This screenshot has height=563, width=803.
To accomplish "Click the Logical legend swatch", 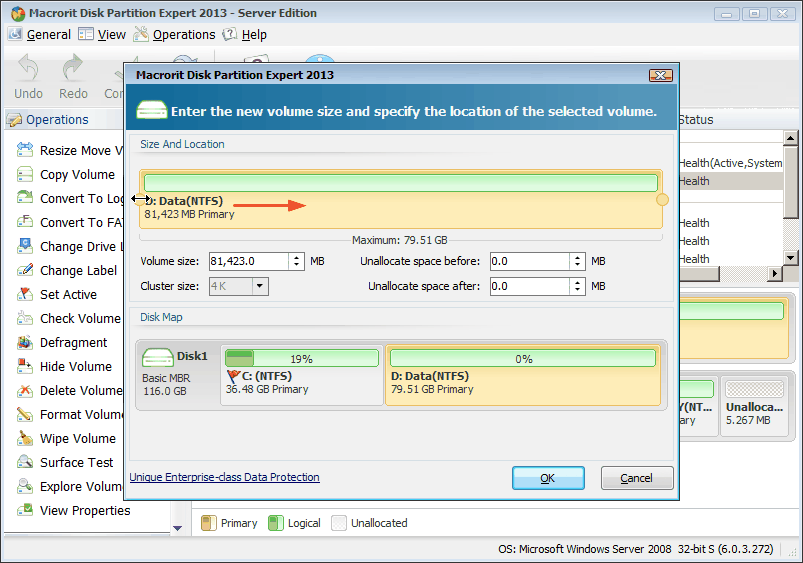I will tap(276, 523).
